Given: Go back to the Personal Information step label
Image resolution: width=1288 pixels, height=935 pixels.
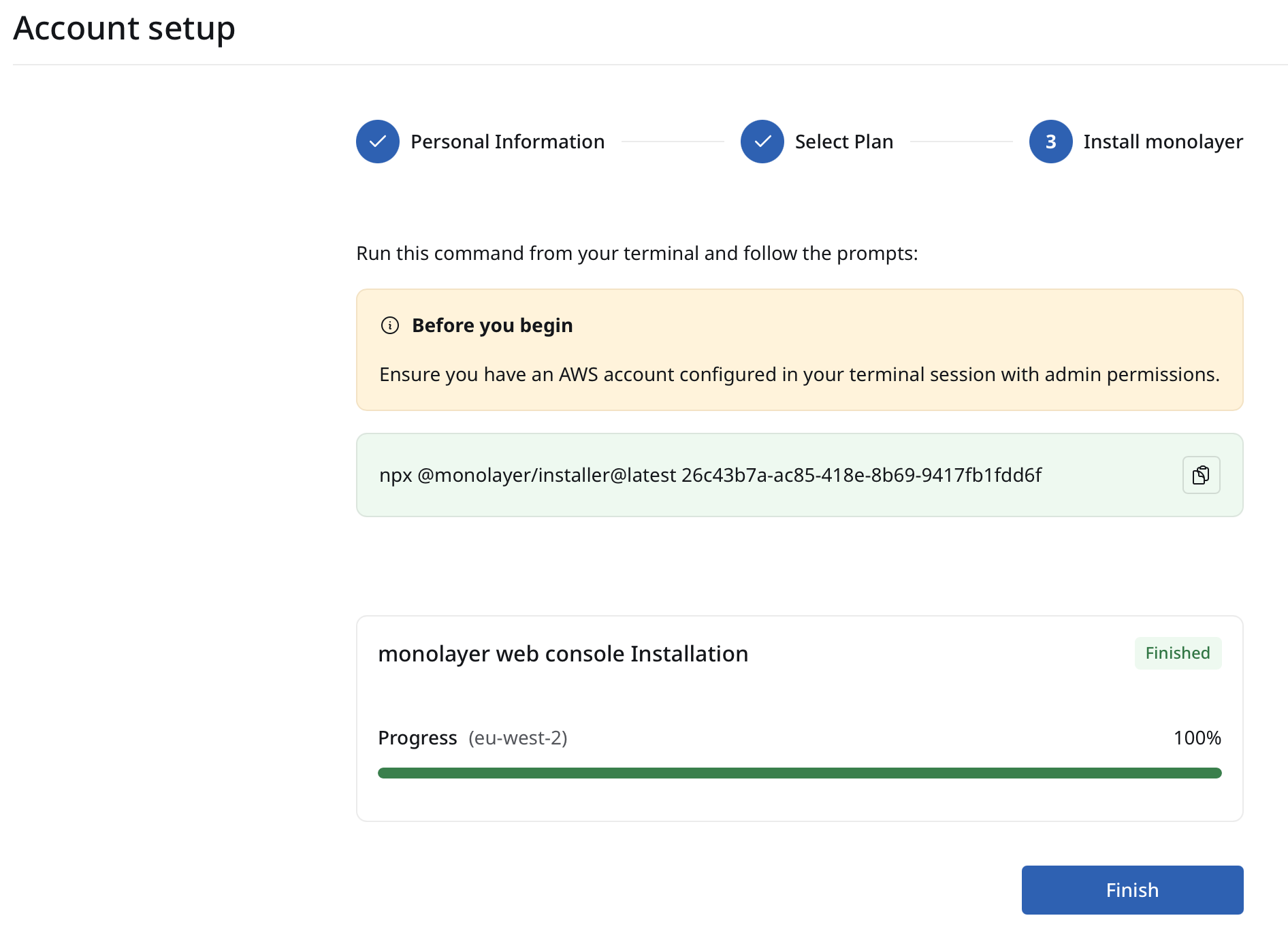Looking at the screenshot, I should (507, 142).
